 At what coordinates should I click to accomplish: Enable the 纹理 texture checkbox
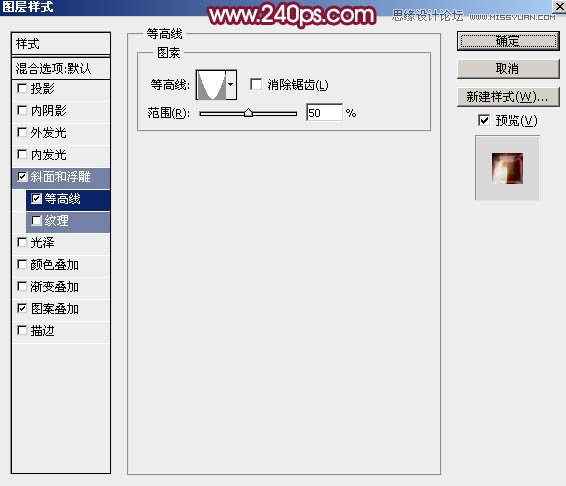[x=36, y=220]
